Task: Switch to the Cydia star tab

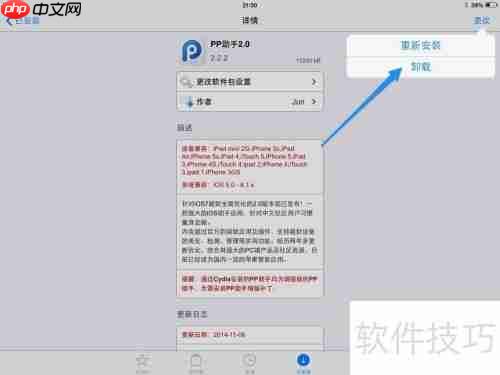Action: click(143, 363)
